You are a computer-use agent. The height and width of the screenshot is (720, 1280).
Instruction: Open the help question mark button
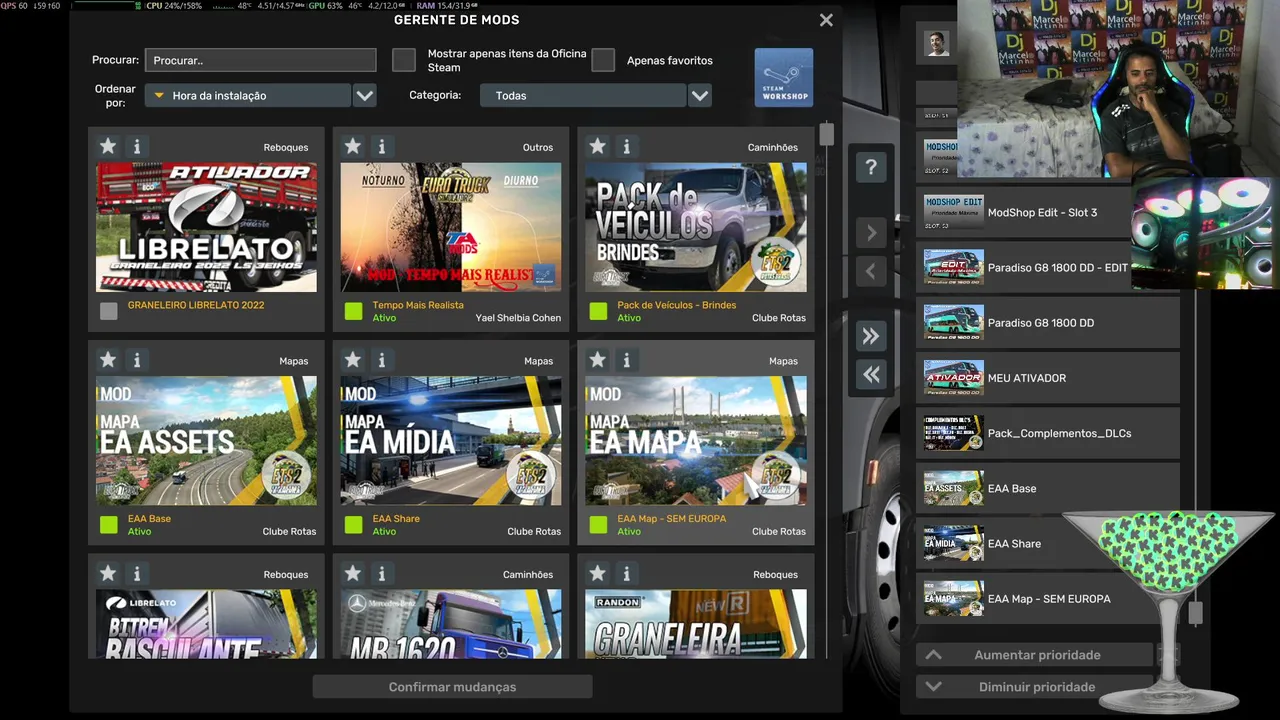871,167
